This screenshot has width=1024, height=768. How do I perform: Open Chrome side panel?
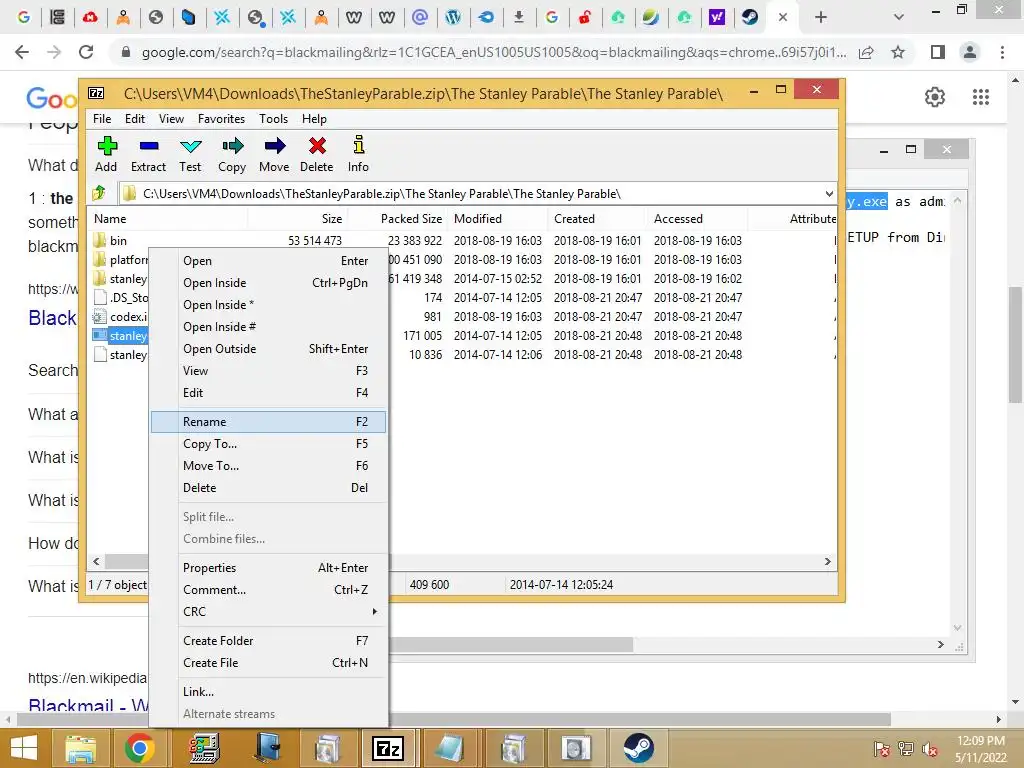click(x=938, y=52)
